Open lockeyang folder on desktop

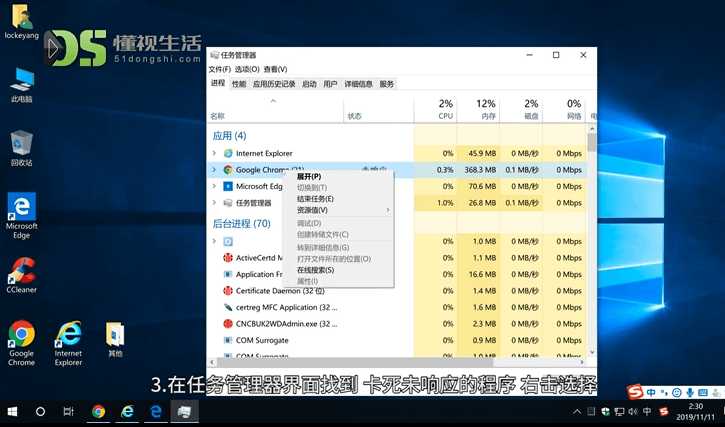click(21, 22)
